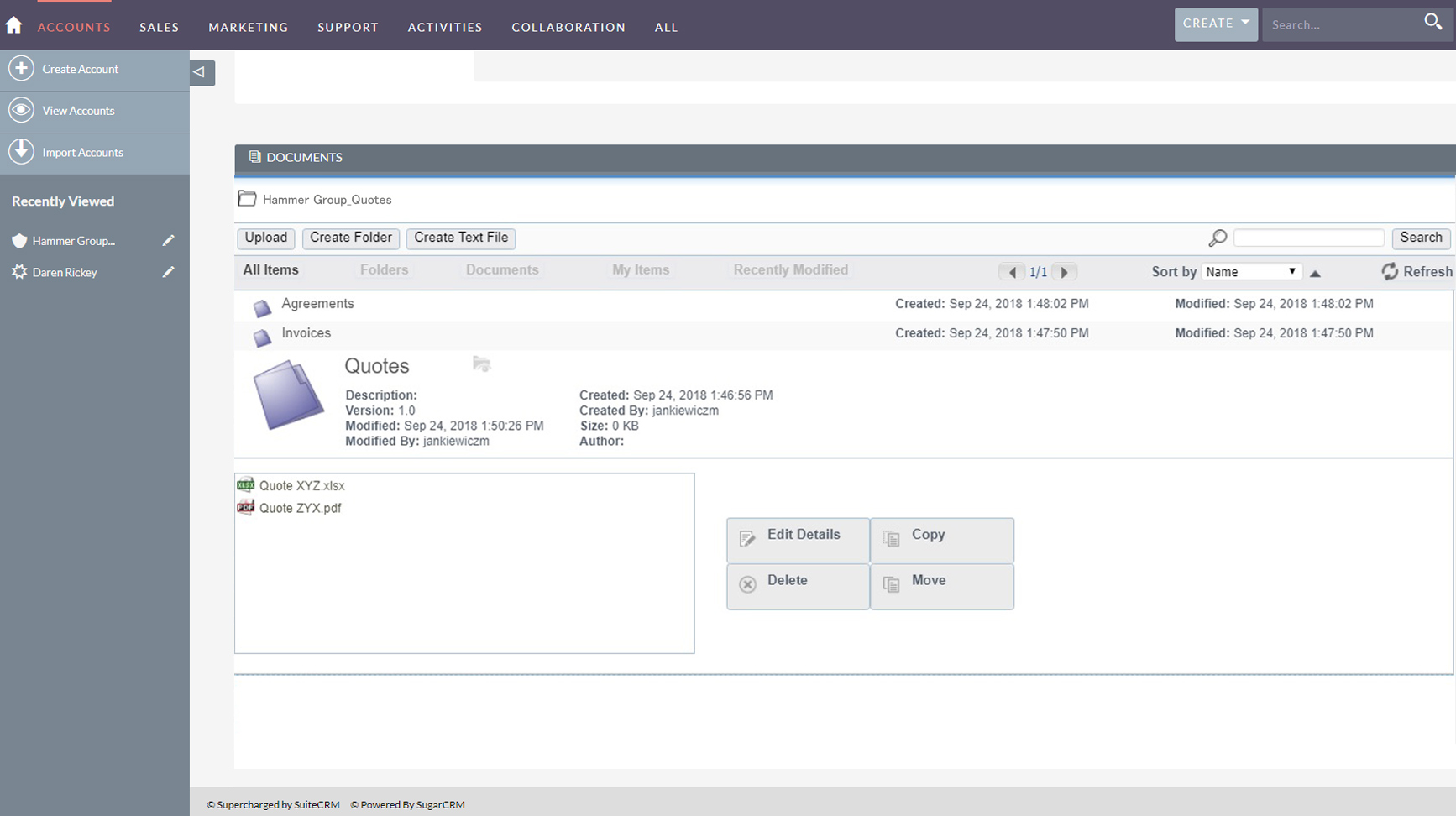This screenshot has width=1456, height=816.
Task: Open the COLLABORATION menu
Action: [x=568, y=27]
